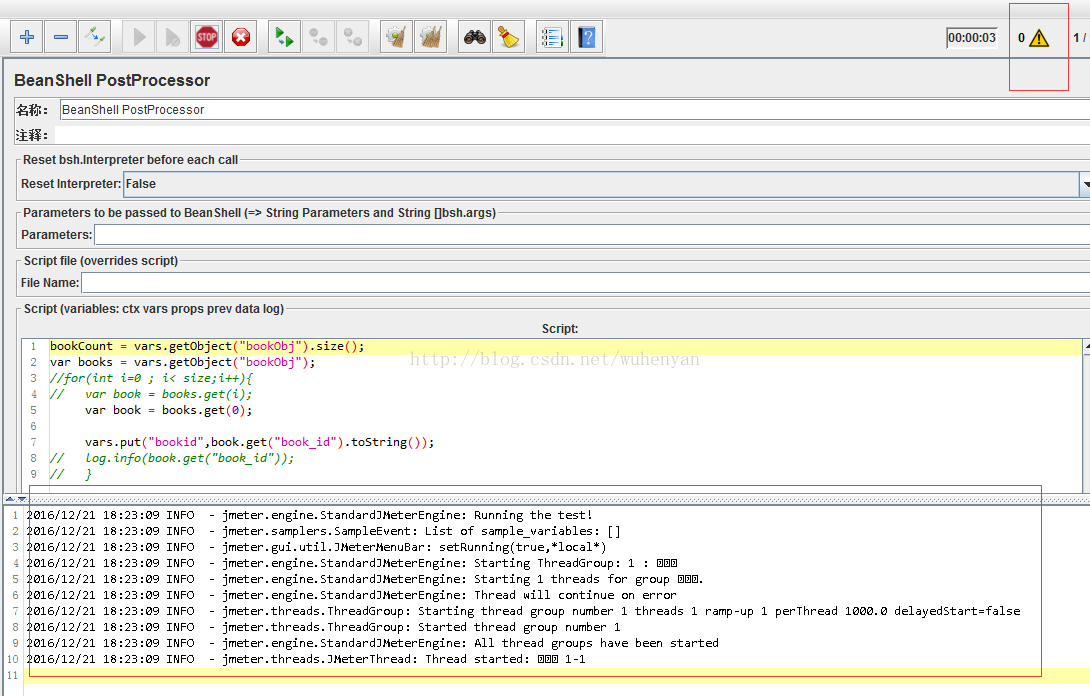Viewport: 1090px width, 696px height.
Task: Click script line 1 bookCount assignment
Action: 207,346
